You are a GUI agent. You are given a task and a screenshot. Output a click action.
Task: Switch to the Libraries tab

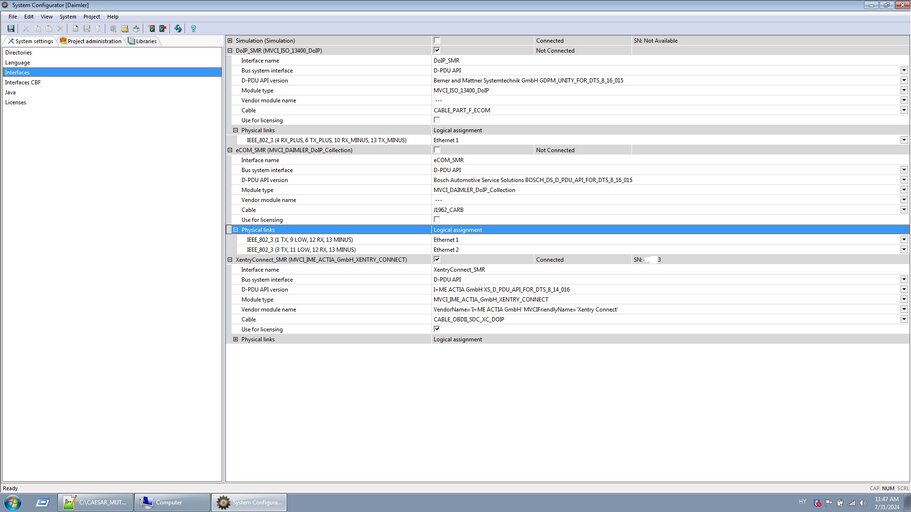(x=142, y=41)
